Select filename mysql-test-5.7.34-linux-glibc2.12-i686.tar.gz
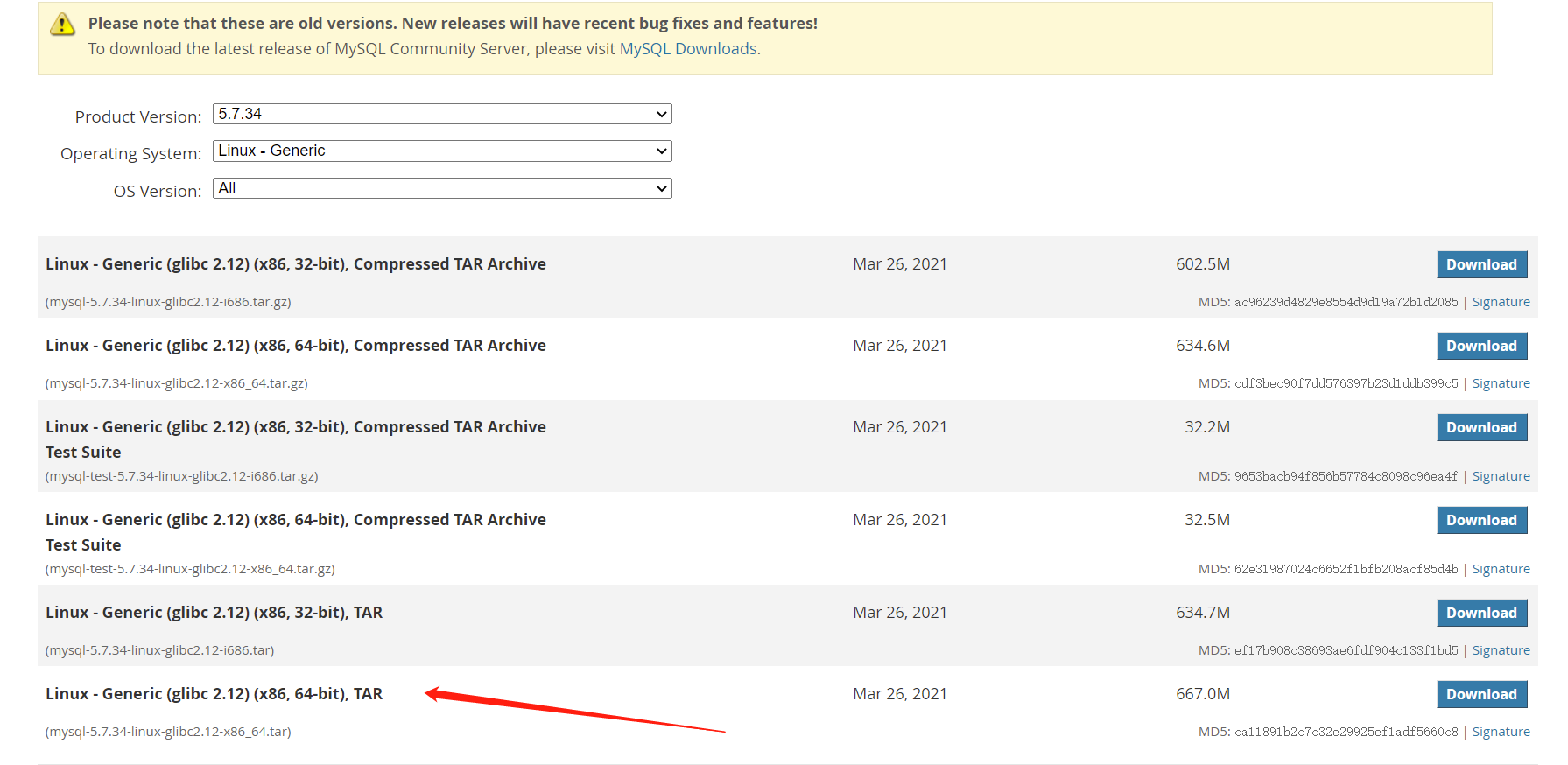 click(x=182, y=476)
